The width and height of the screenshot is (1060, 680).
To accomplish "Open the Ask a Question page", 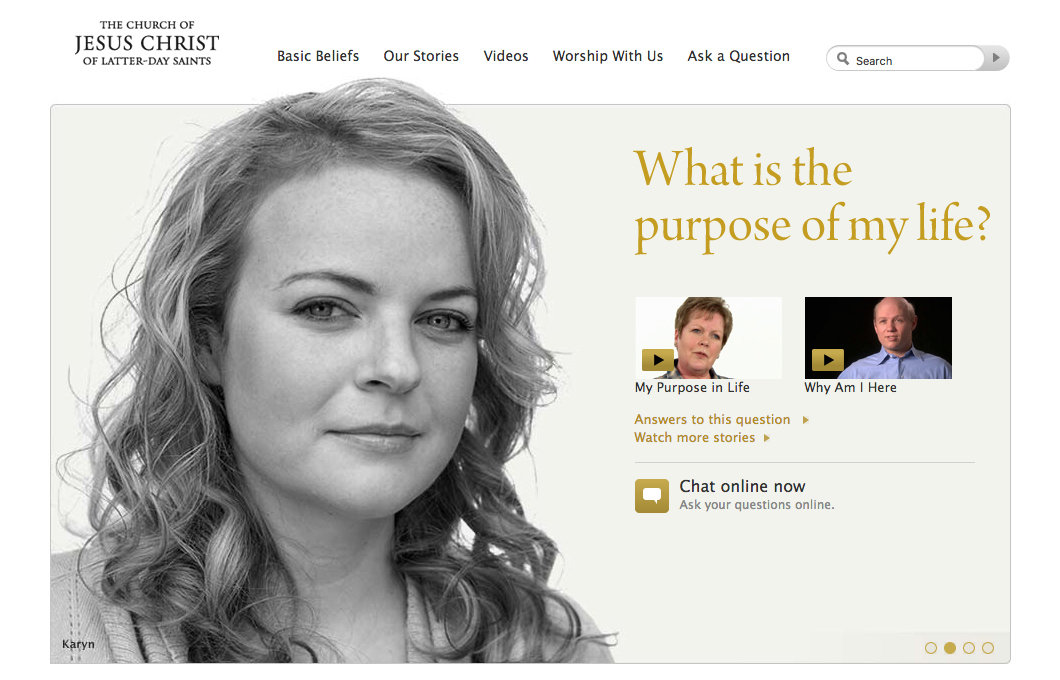I will (x=738, y=56).
